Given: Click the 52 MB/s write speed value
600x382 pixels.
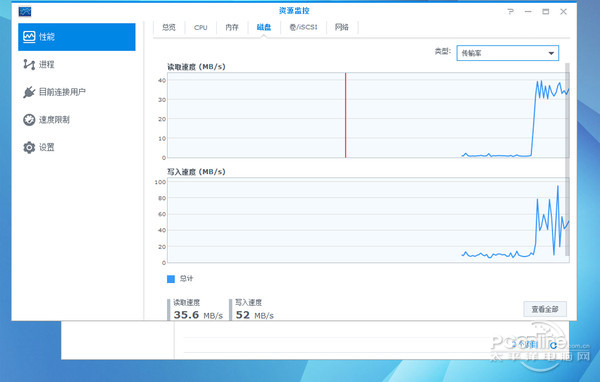Looking at the screenshot, I should (x=254, y=315).
